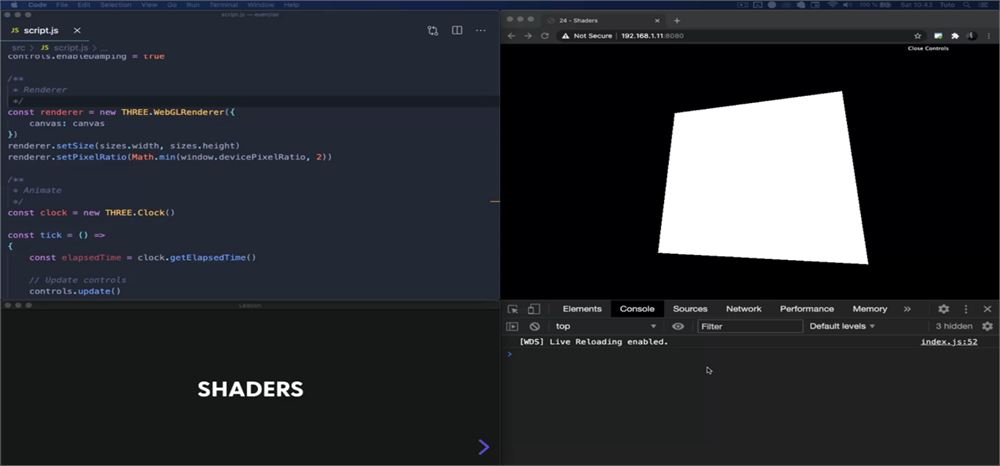
Task: Open the index.js:52 source link
Action: coord(949,342)
